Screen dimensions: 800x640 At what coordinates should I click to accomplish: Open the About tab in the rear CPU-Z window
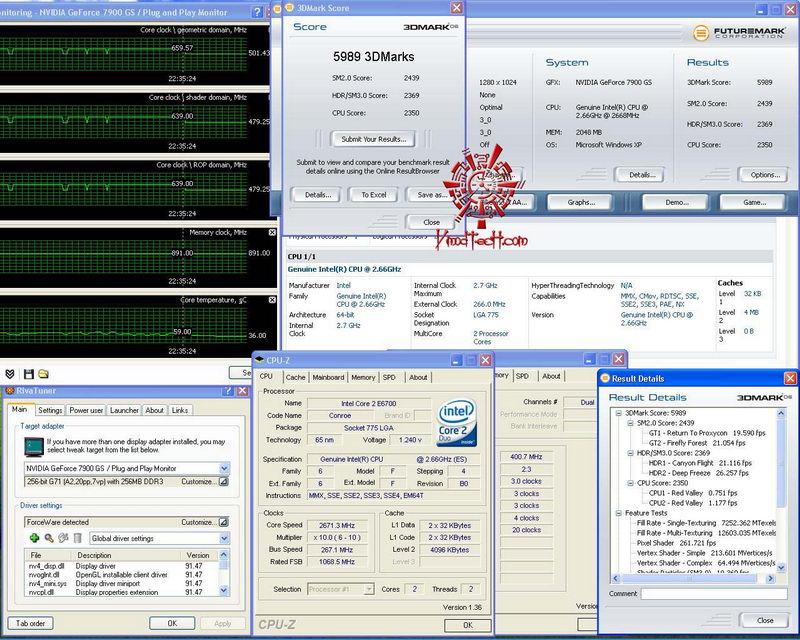pyautogui.click(x=551, y=376)
